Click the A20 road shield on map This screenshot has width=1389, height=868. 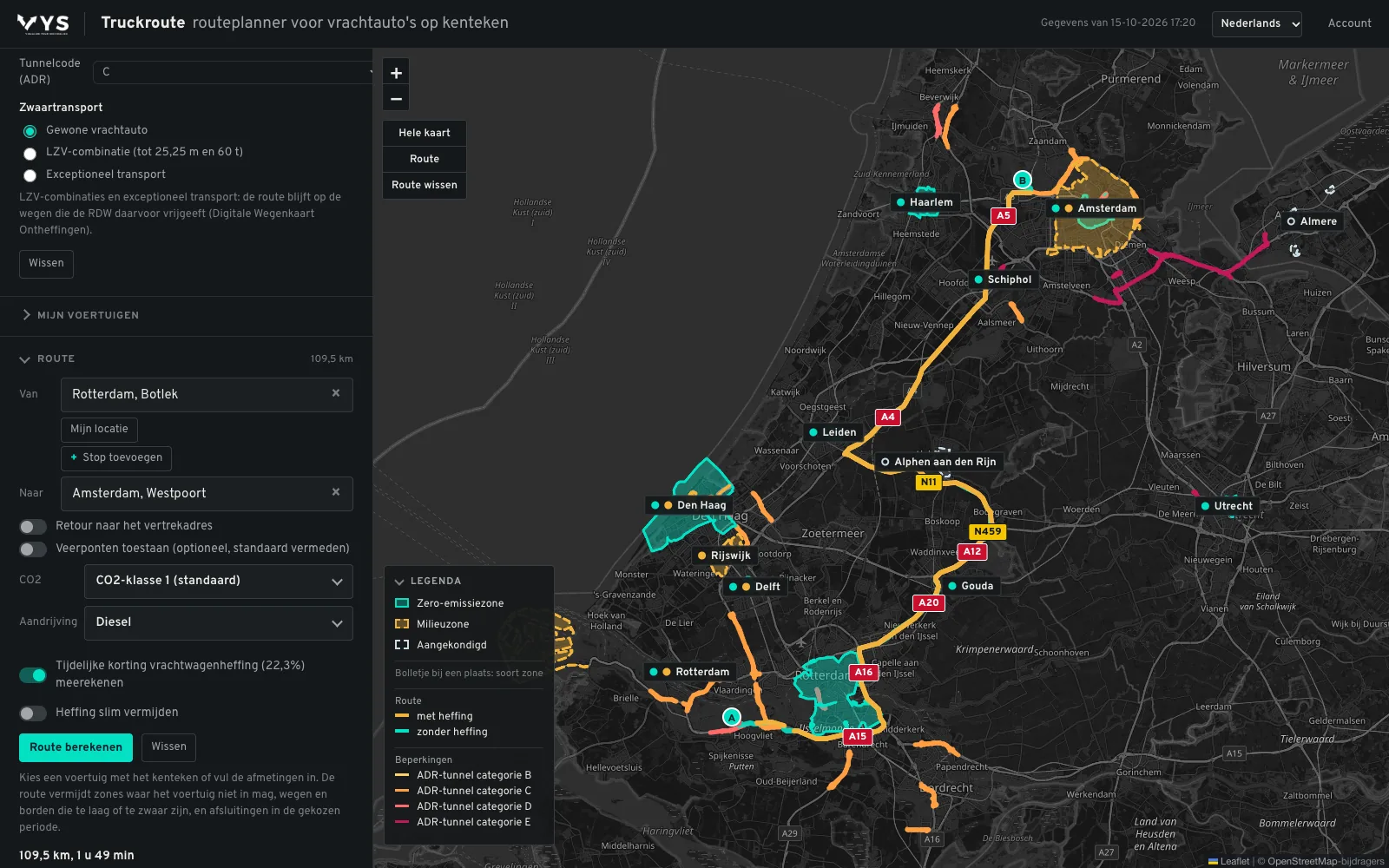[929, 602]
